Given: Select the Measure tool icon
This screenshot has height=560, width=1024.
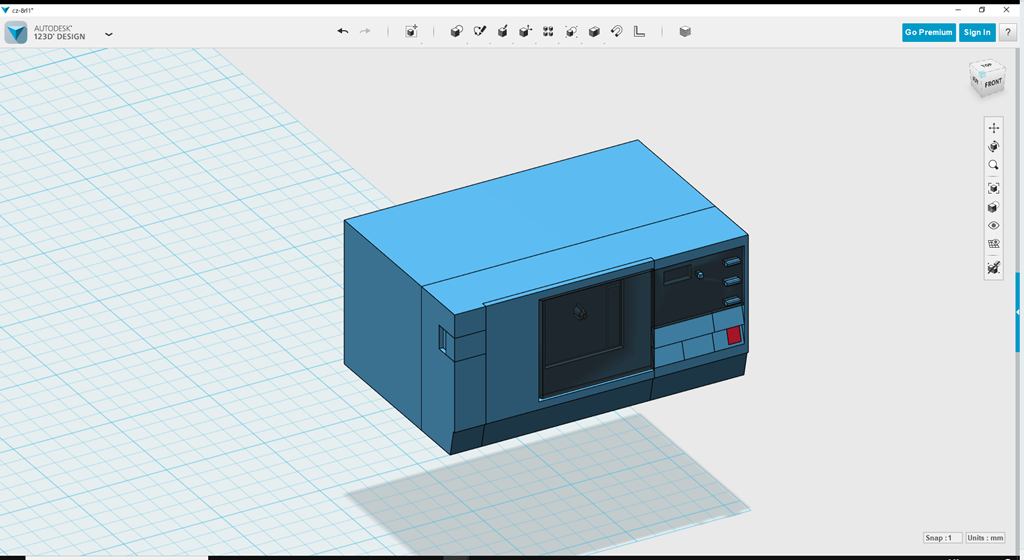Looking at the screenshot, I should pyautogui.click(x=640, y=32).
